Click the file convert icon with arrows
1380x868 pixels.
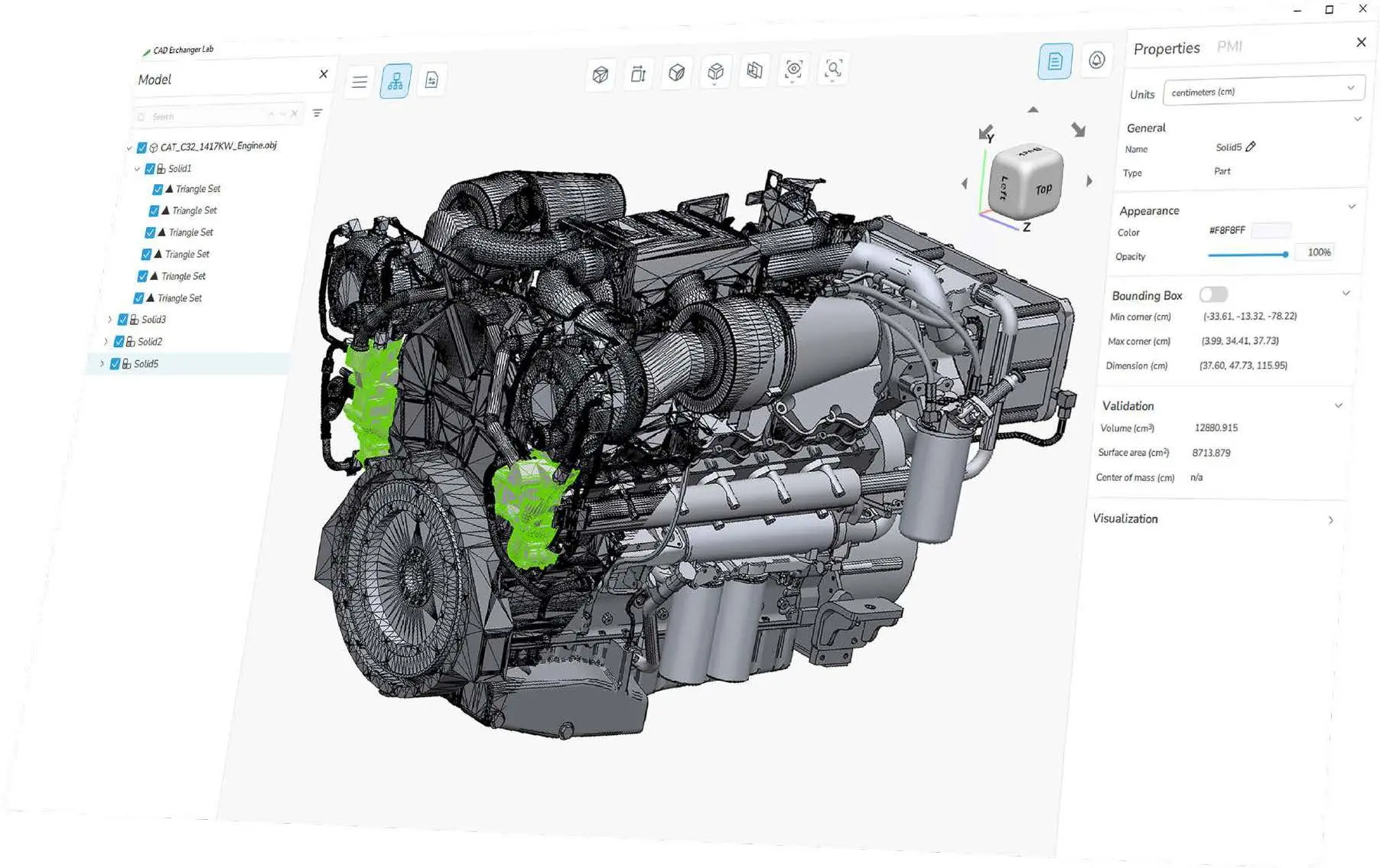coord(431,80)
